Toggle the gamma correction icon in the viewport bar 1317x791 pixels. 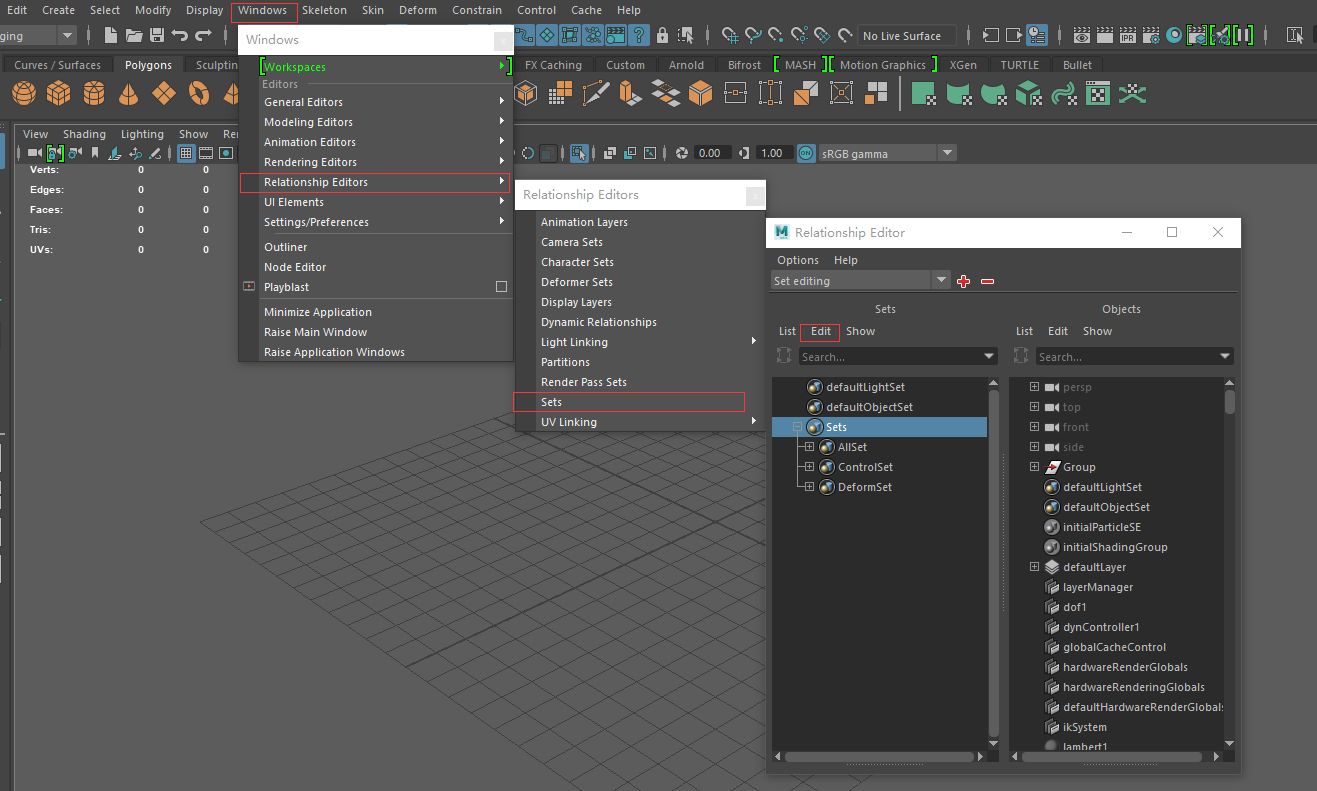coord(743,152)
